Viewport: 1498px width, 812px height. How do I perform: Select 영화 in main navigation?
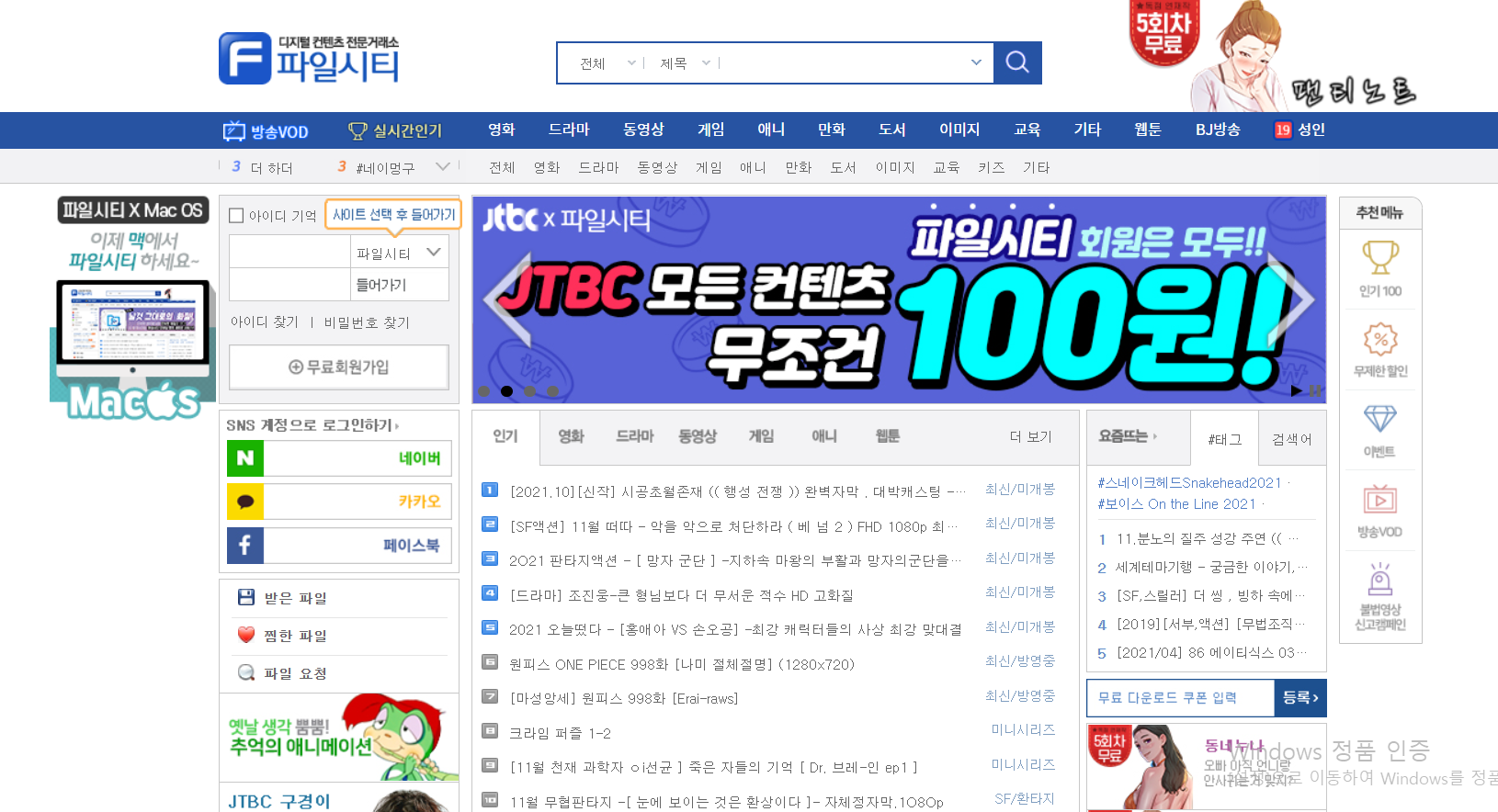502,130
